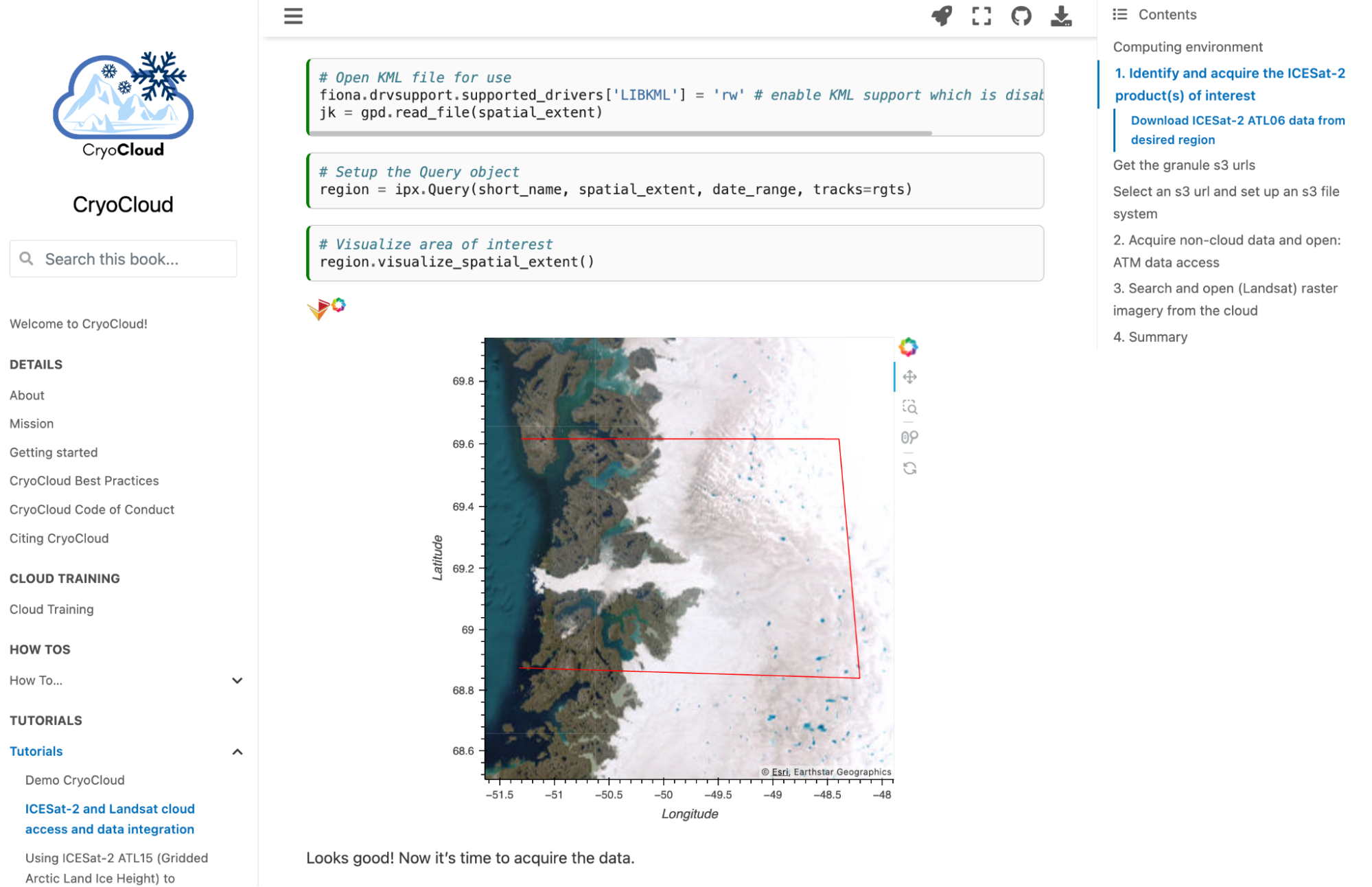Open the Demo CryoCloud tutorial link
Screen dimensions: 1372x887
75,781
